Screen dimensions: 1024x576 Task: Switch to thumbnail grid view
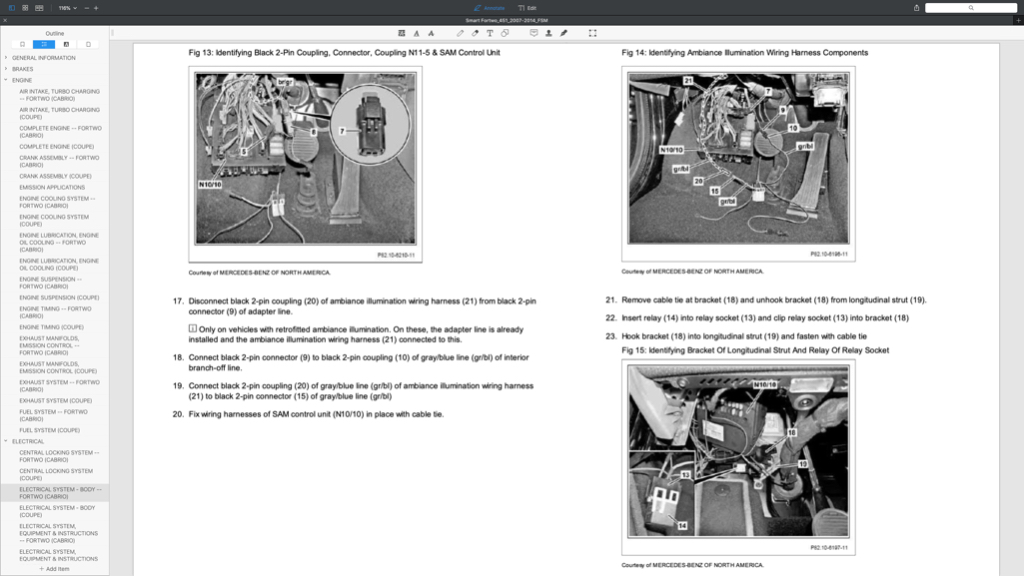pos(25,8)
